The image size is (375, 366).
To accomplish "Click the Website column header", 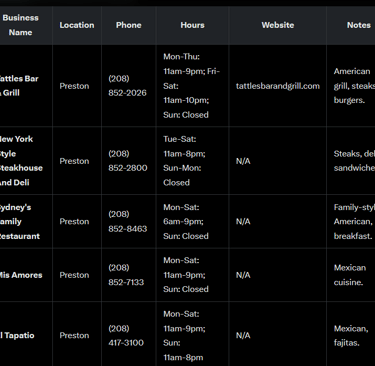I will [x=278, y=25].
